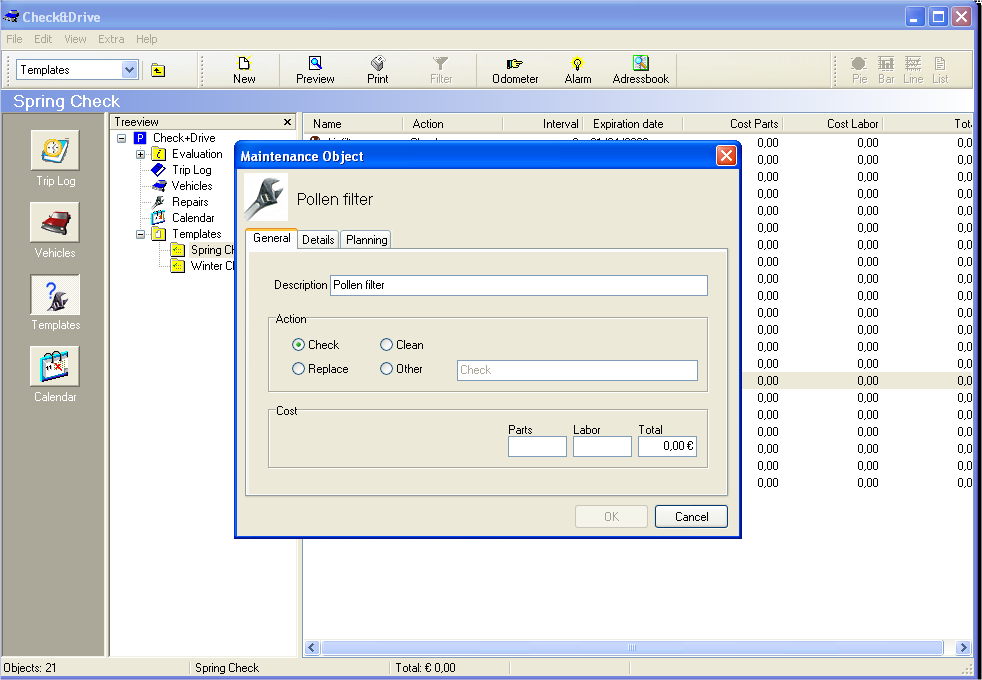
Task: Open Templates from the sidebar
Action: pyautogui.click(x=55, y=302)
